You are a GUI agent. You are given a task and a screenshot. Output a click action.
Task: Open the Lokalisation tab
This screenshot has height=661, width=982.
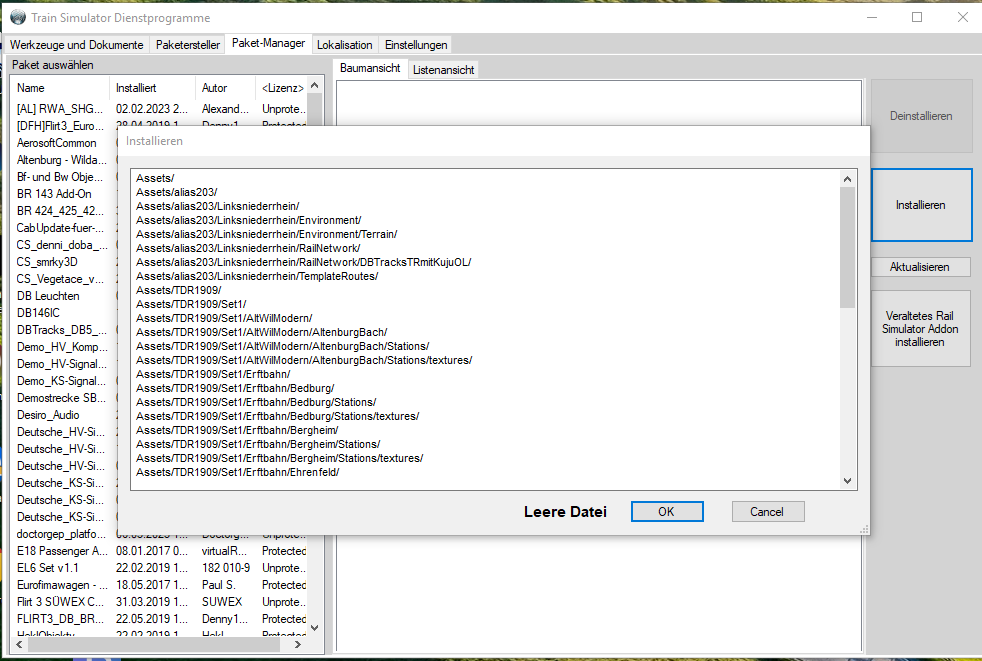344,44
